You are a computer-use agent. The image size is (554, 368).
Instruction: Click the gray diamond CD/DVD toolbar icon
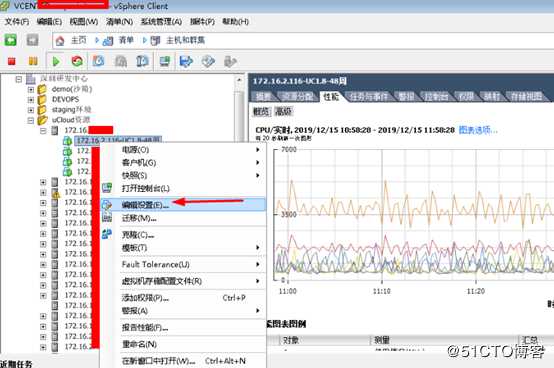coord(208,61)
